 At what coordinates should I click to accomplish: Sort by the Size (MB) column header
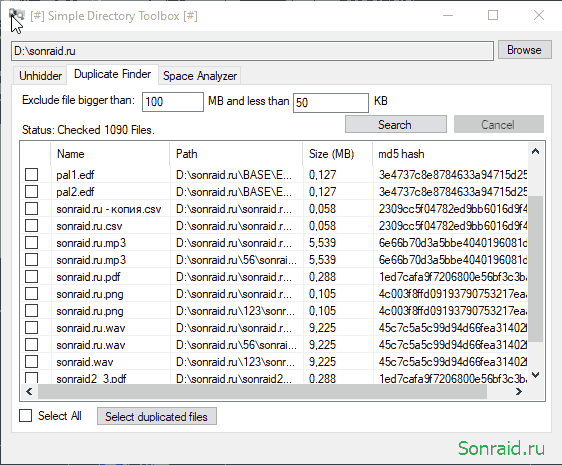tap(338, 154)
